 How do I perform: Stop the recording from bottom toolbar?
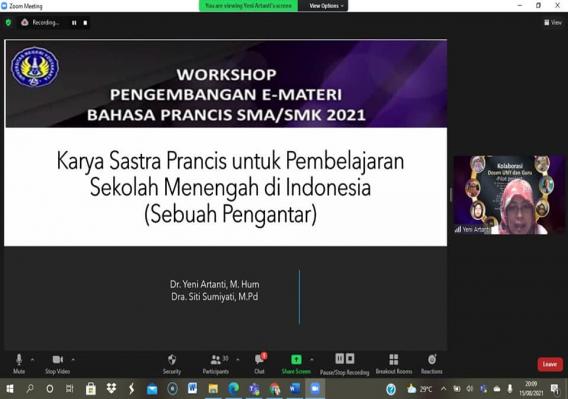(350, 358)
